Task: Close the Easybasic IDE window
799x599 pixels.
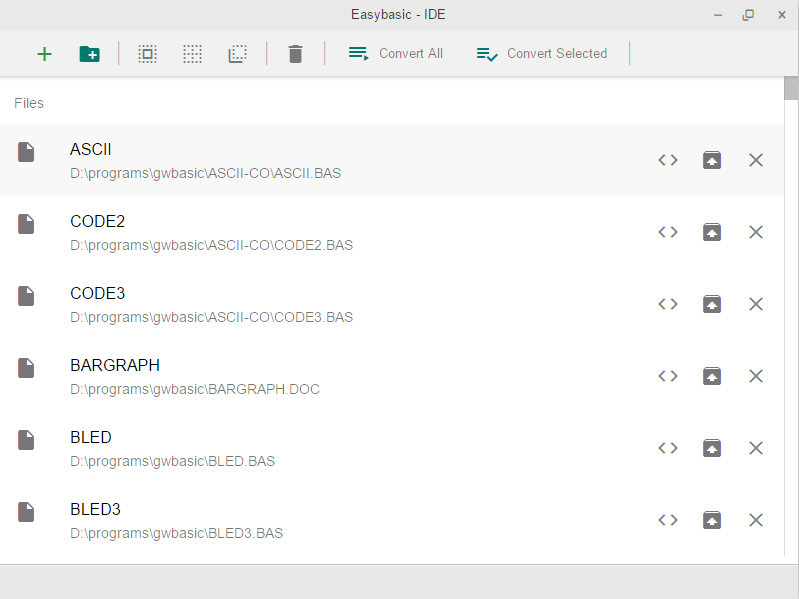Action: (782, 15)
